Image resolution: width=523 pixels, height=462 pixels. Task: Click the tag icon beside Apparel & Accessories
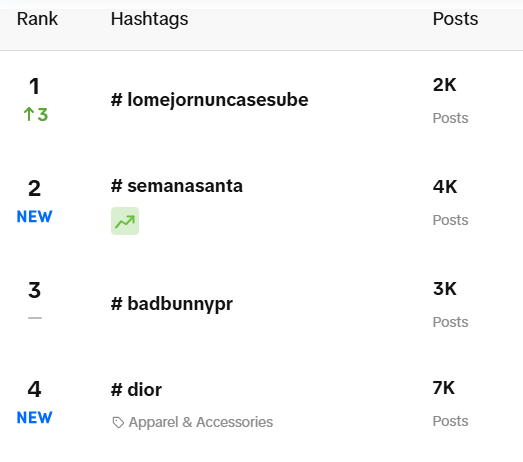[x=118, y=422]
